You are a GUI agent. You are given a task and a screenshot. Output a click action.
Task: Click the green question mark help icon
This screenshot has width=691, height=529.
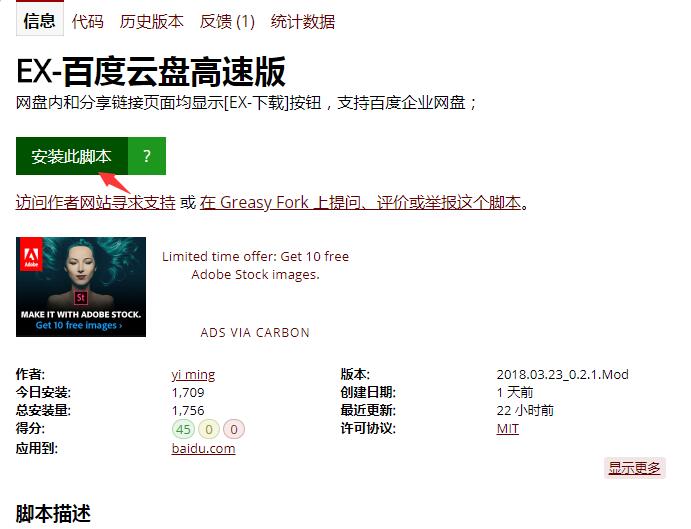(x=147, y=156)
